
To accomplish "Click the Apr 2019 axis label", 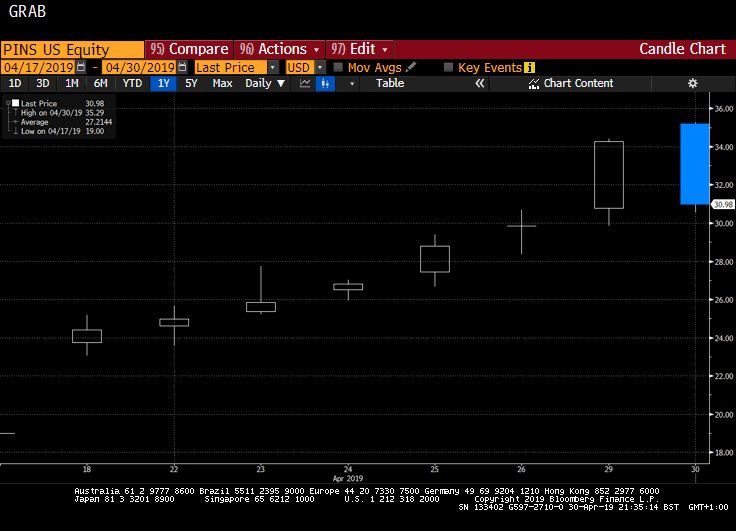I will (x=348, y=478).
